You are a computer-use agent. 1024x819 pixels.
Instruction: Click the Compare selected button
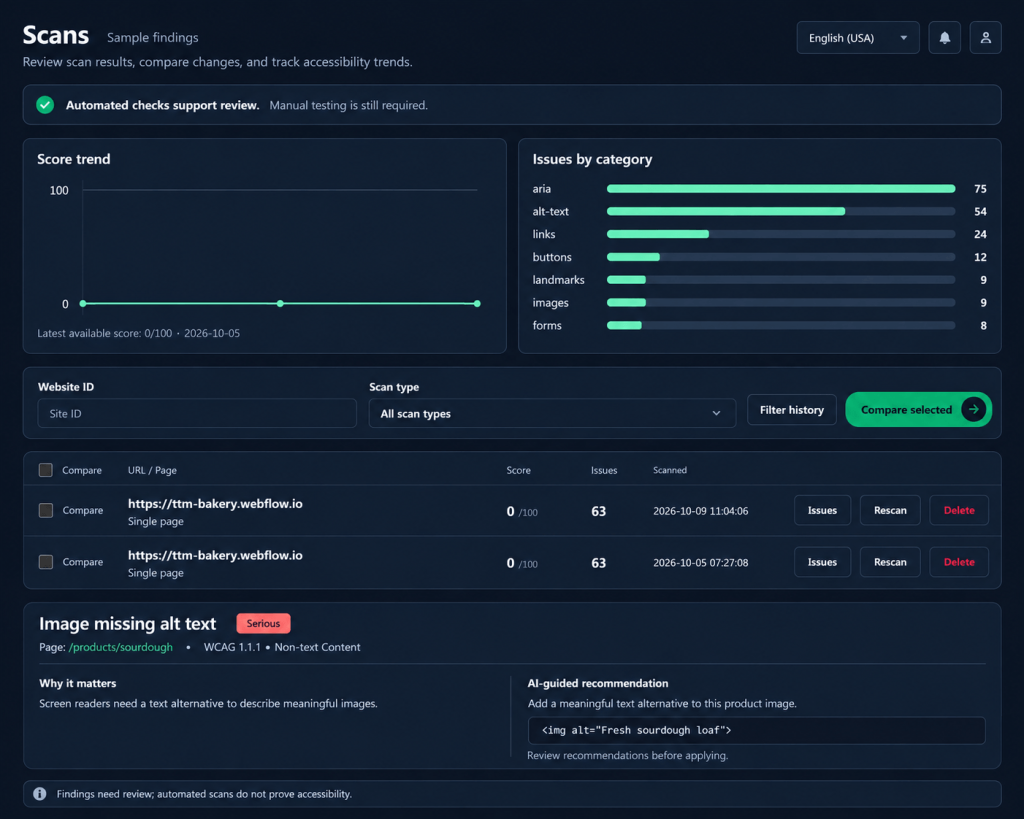(x=918, y=410)
